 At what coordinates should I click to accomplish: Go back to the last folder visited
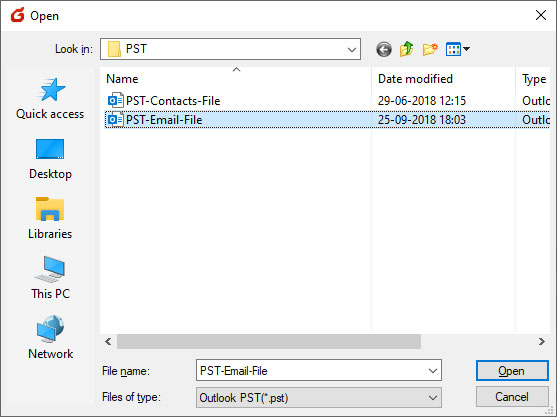pos(384,49)
